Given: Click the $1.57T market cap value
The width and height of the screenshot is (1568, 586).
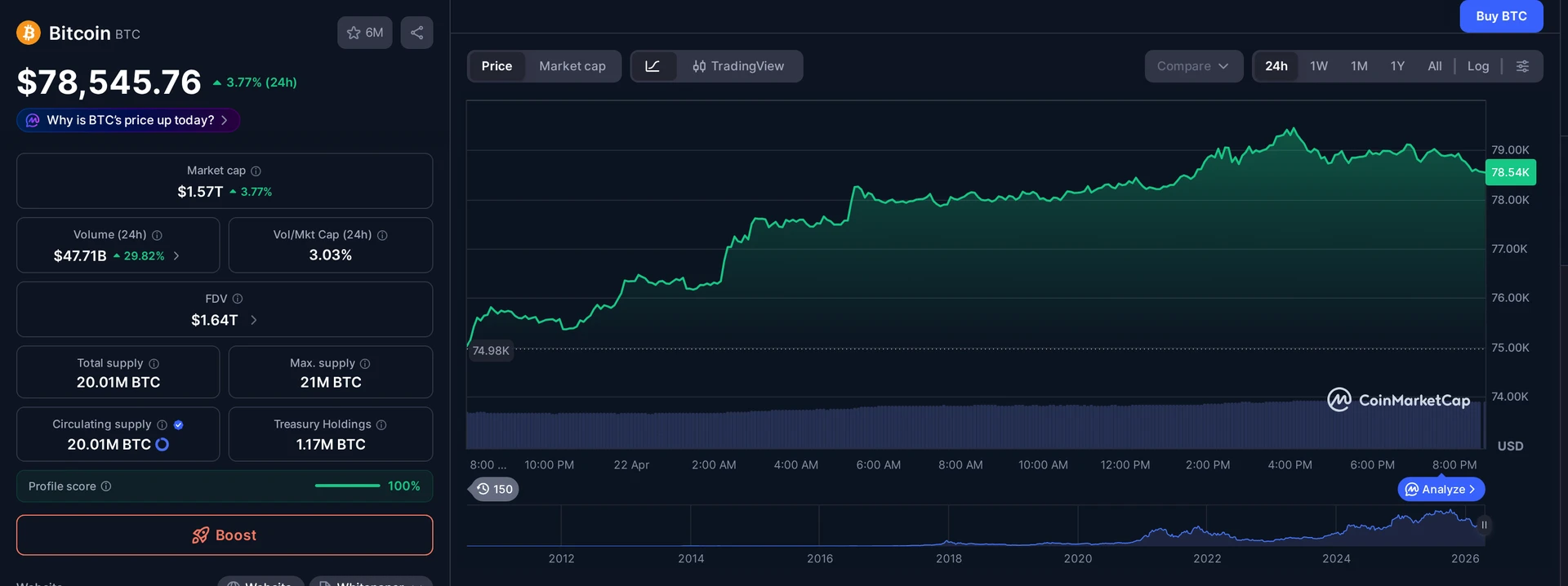Looking at the screenshot, I should (x=200, y=192).
